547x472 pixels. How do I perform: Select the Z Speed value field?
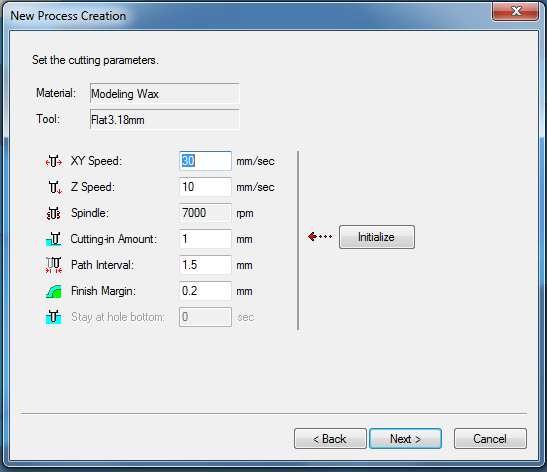(x=205, y=187)
